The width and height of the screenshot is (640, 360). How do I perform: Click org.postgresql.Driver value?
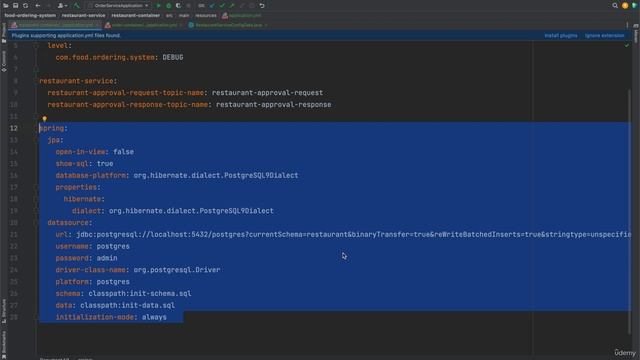pos(177,270)
